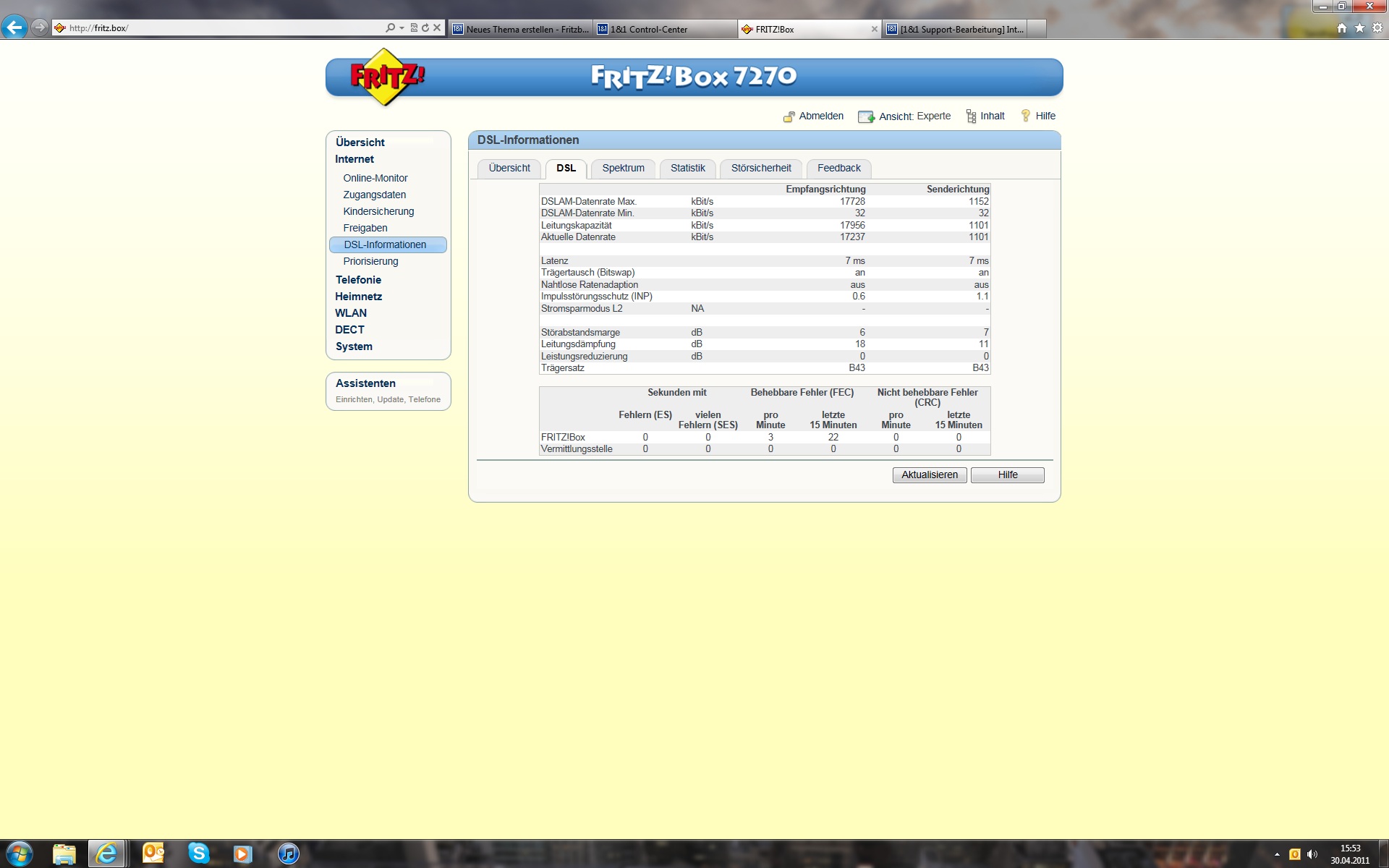This screenshot has height=868, width=1389.
Task: Click the FRITZ! logo in the header
Action: tap(387, 77)
